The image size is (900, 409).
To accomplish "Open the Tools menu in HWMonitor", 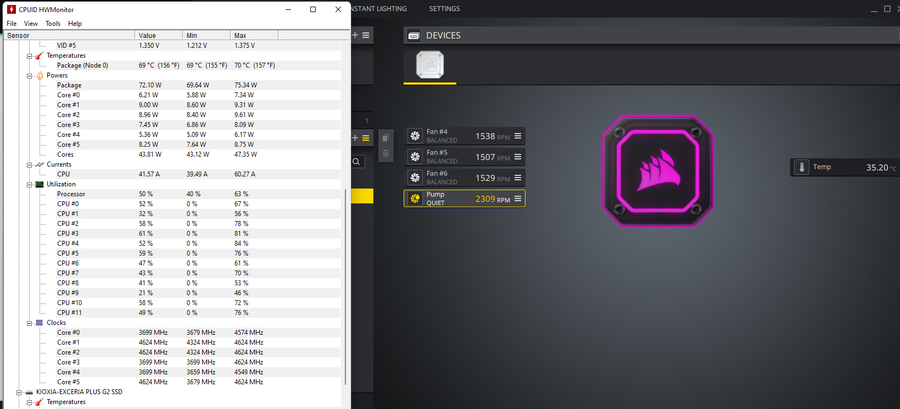I will [x=53, y=24].
